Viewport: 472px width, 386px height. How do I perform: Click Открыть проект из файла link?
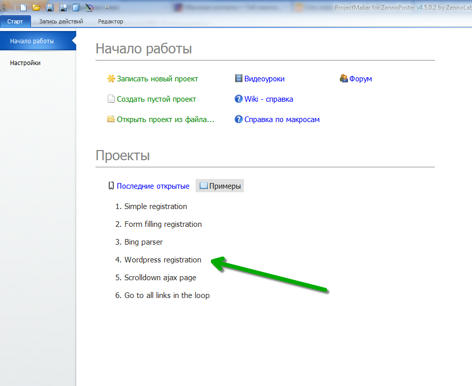[165, 119]
